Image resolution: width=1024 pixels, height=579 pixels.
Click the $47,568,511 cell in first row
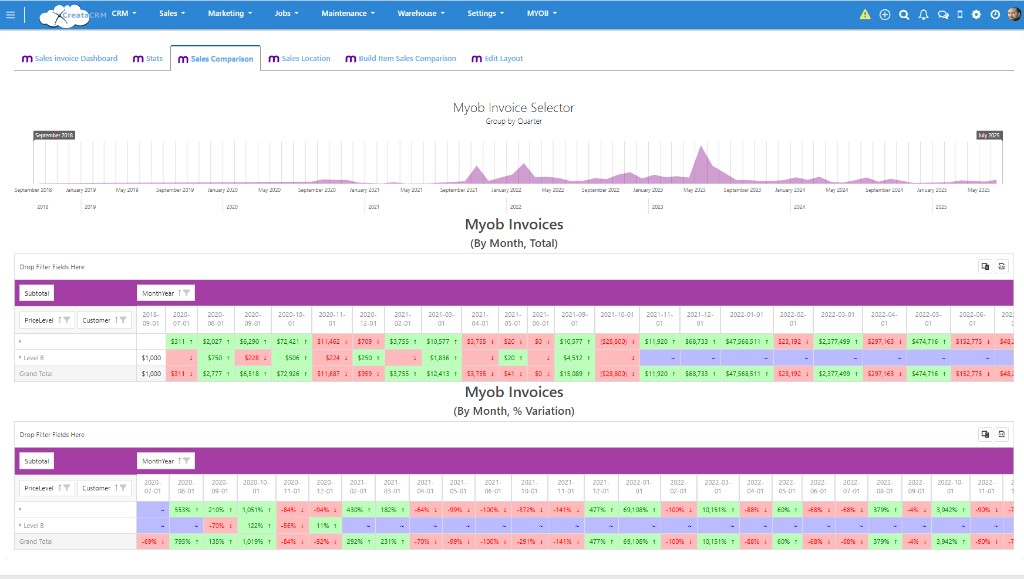(746, 341)
